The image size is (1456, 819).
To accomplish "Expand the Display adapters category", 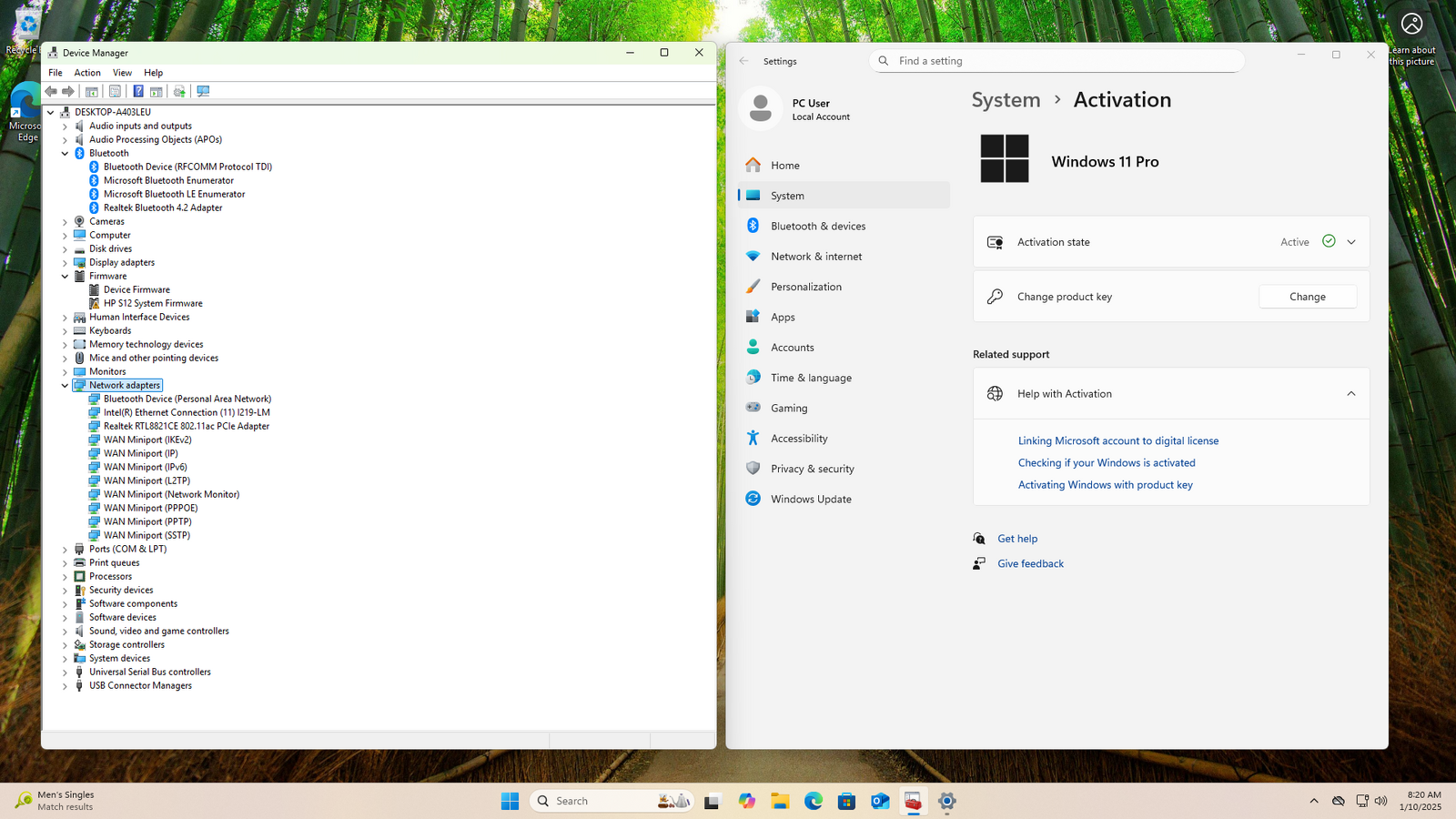I will pyautogui.click(x=65, y=263).
